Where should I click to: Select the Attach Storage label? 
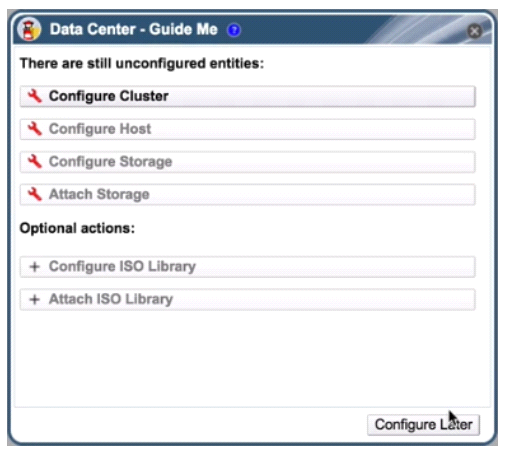coord(99,194)
